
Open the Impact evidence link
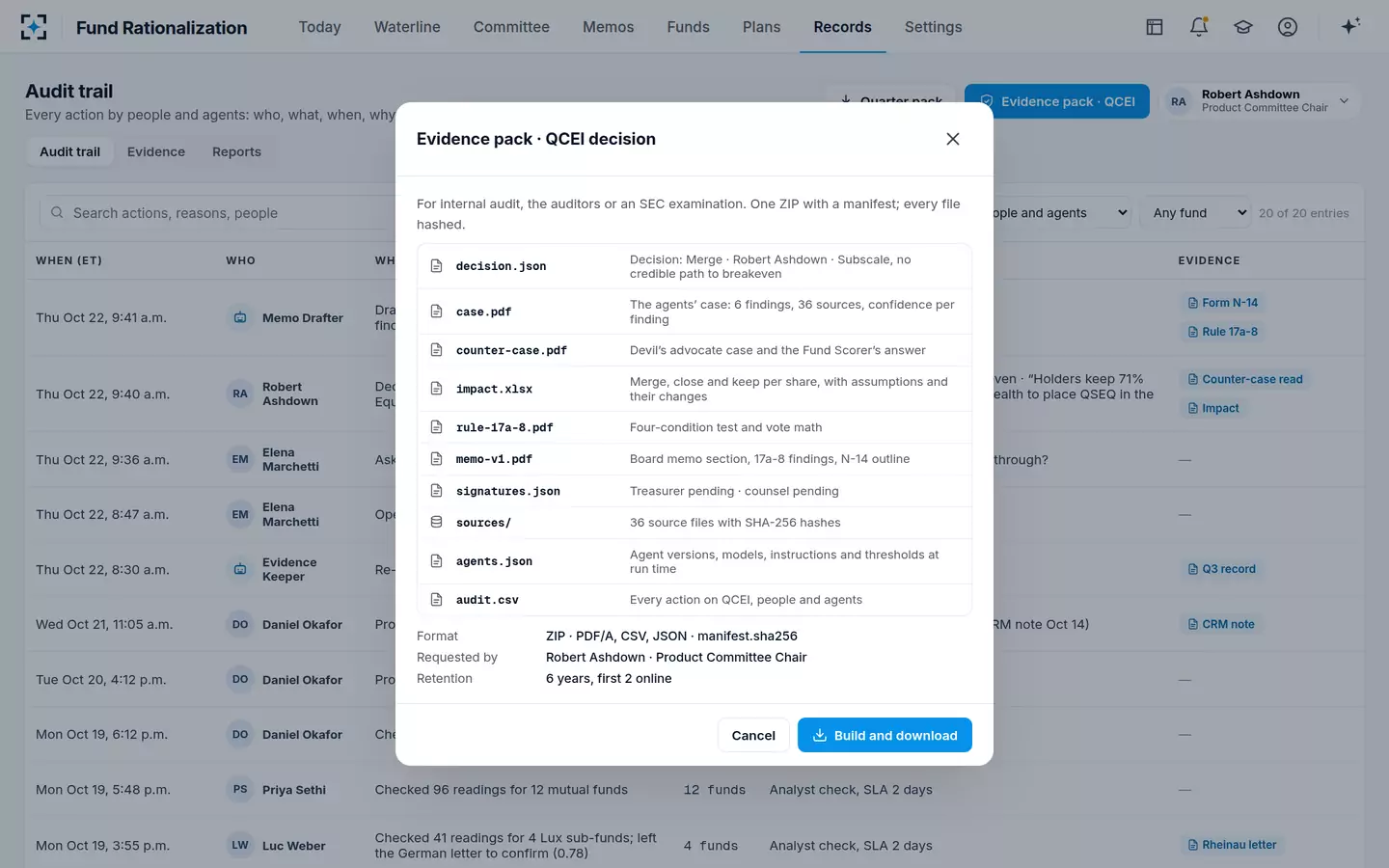(x=1213, y=408)
